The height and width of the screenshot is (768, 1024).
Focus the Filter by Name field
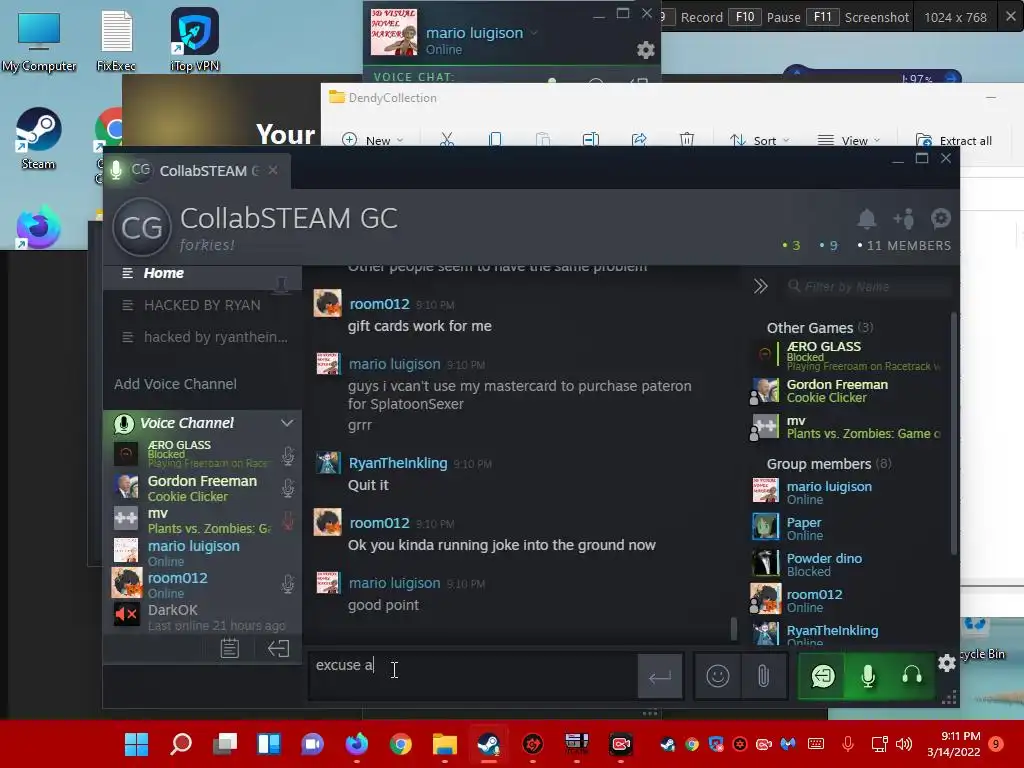(x=869, y=286)
